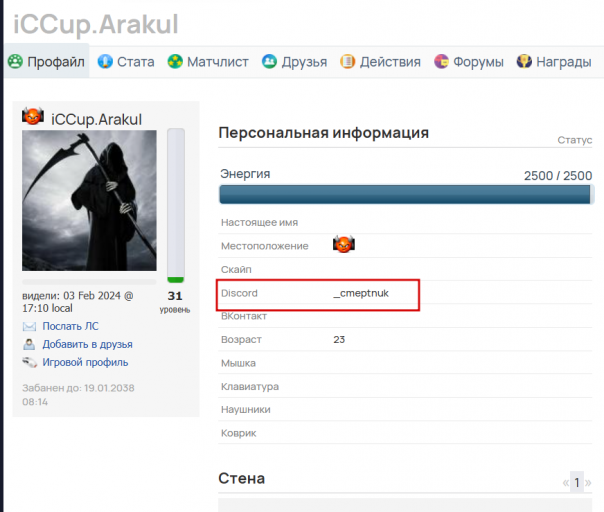
Task: Click Добавить в друзья link
Action: point(87,344)
